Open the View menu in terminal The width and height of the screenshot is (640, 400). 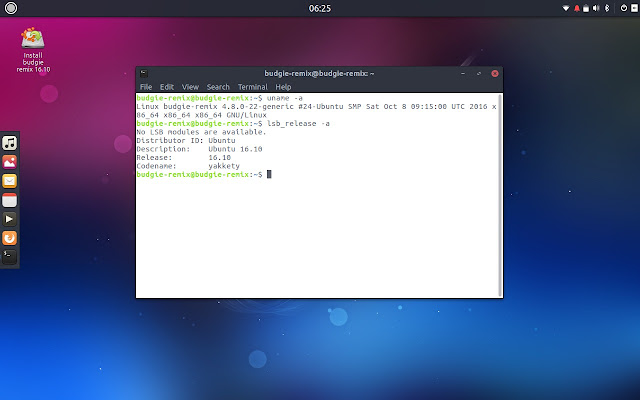pos(190,87)
